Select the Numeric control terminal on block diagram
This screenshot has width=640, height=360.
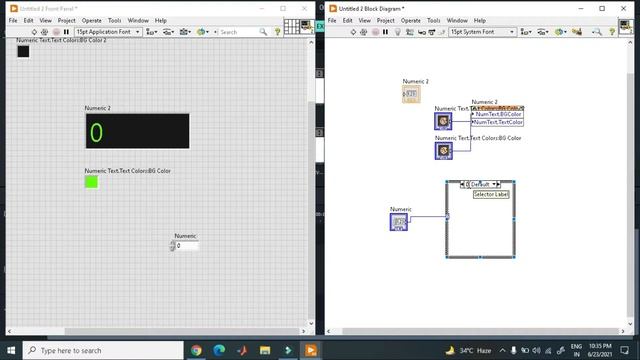[x=399, y=222]
